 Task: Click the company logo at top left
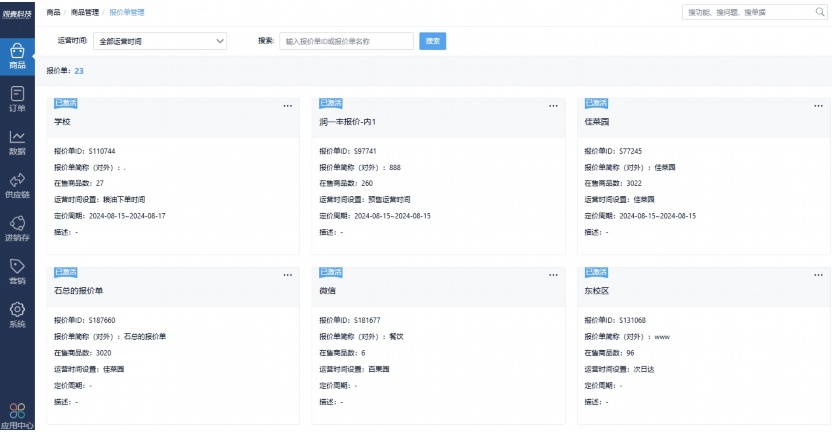click(x=17, y=14)
